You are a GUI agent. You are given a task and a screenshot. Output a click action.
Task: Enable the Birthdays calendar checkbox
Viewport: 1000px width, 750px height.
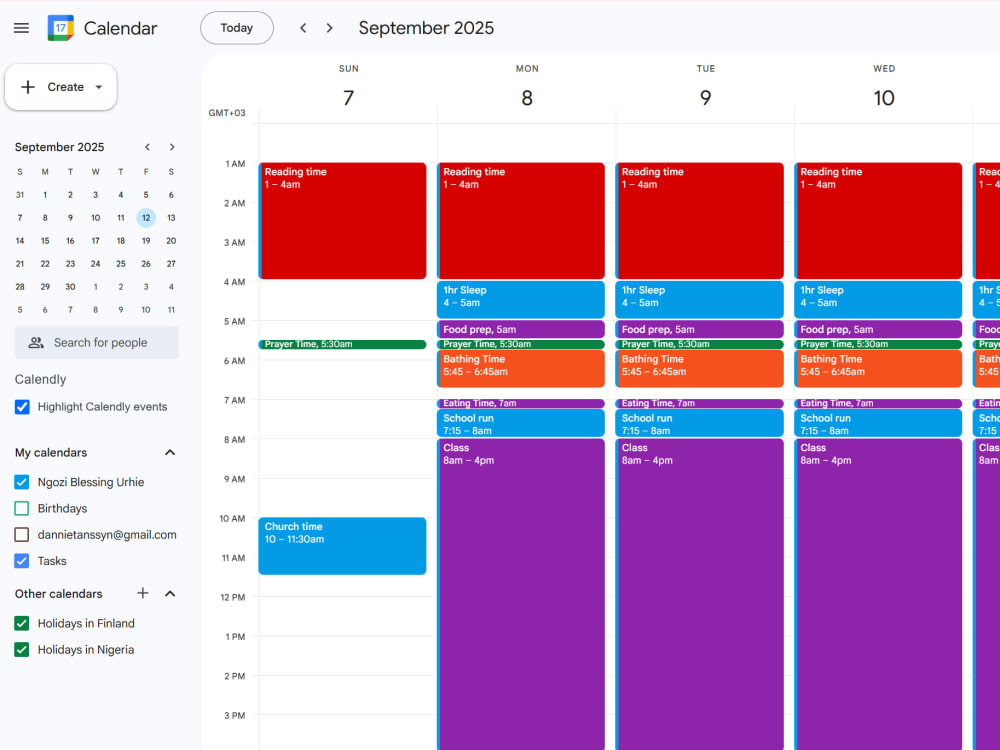point(22,508)
